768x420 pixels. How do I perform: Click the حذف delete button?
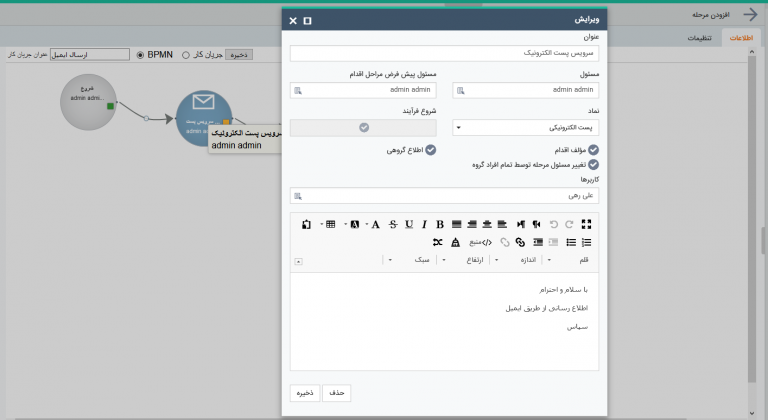(x=336, y=393)
